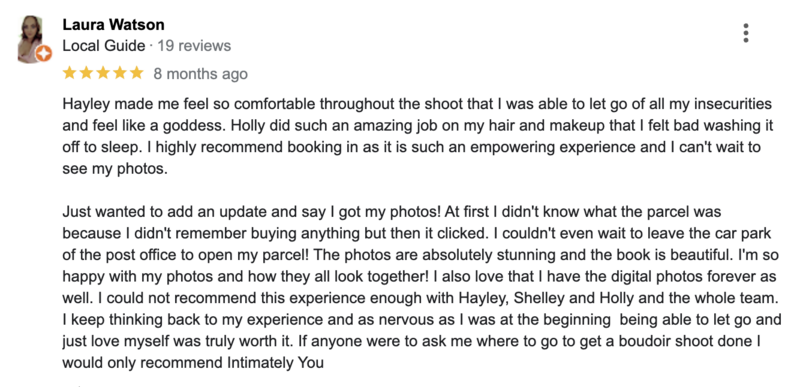800x387 pixels.
Task: Open Laura Watson's profile photo
Action: pyautogui.click(x=32, y=39)
